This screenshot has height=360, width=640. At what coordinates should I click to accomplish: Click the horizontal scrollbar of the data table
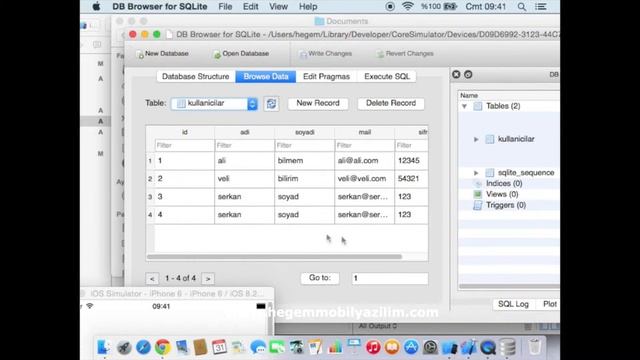[x=274, y=257]
